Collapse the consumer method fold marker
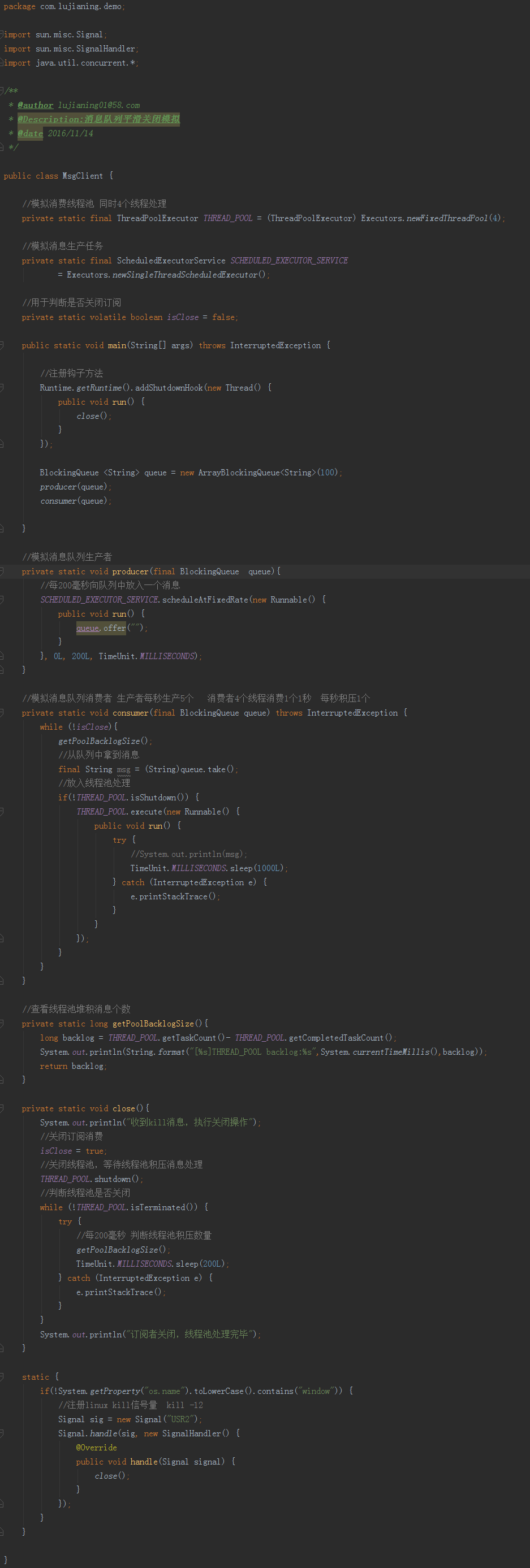The image size is (530, 1568). pyautogui.click(x=2, y=713)
